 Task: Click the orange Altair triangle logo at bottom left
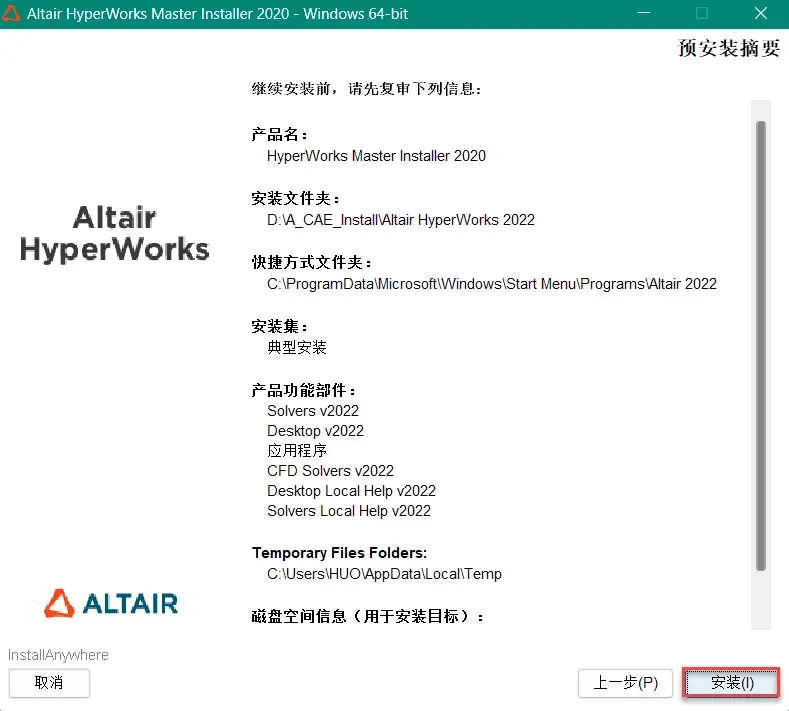pos(59,603)
